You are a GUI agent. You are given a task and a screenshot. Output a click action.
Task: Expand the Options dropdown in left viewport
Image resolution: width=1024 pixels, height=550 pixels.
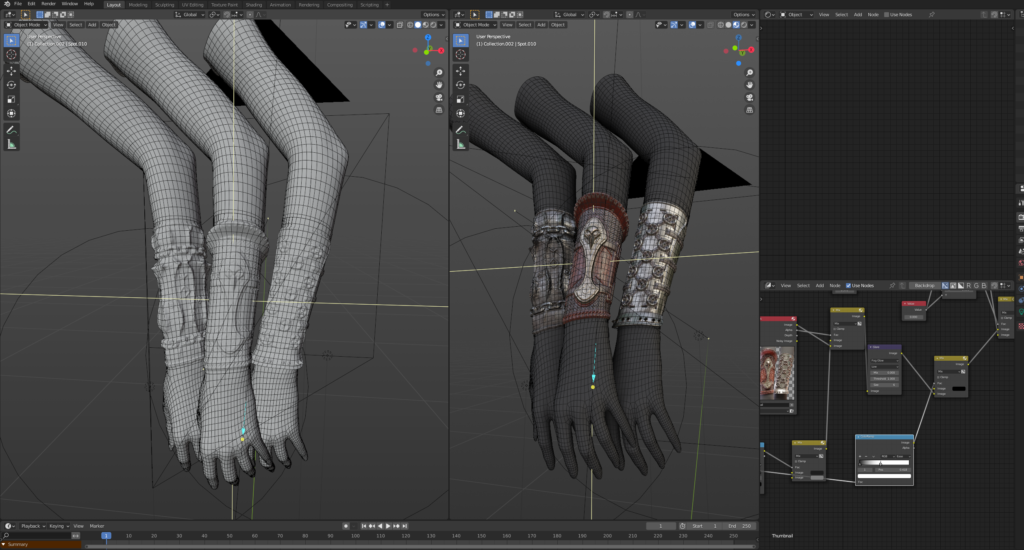(433, 15)
